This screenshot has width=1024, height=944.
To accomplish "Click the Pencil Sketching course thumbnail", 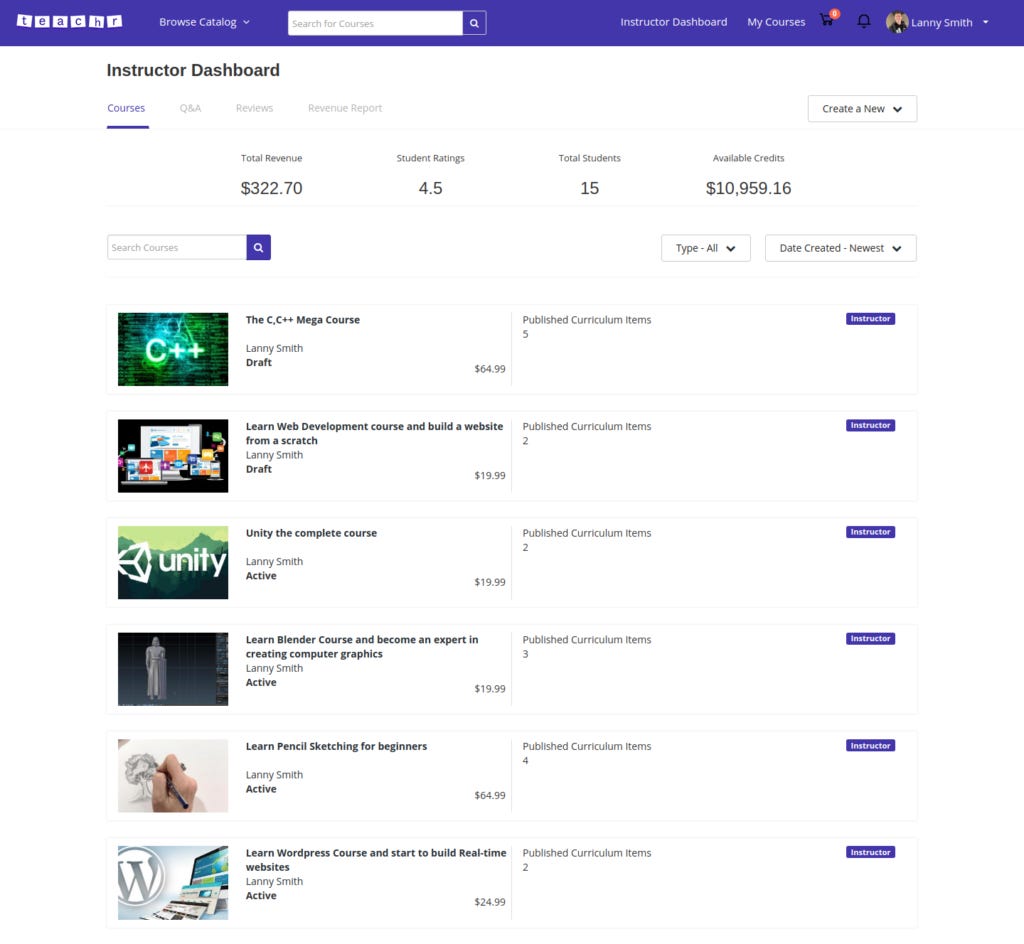I will 173,776.
